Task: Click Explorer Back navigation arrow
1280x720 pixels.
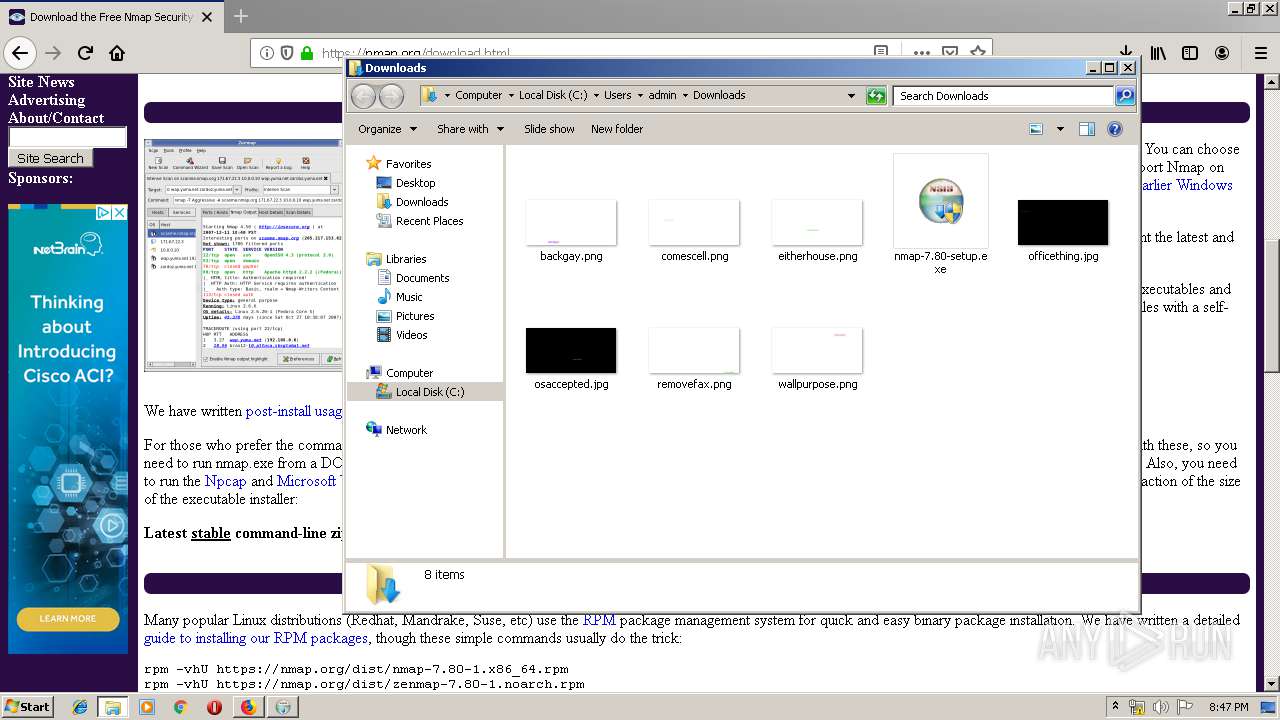Action: pos(364,96)
